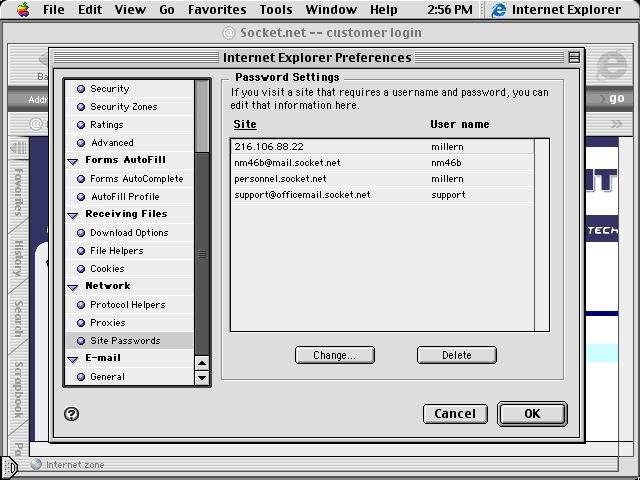Open the View menu

click(x=130, y=9)
